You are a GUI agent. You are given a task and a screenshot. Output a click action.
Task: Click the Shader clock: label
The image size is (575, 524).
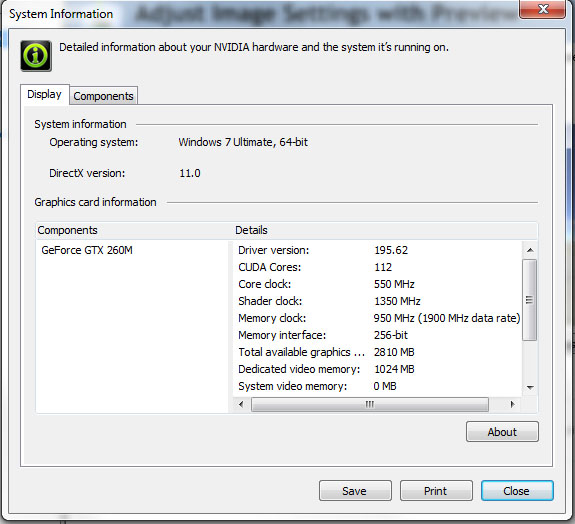tap(270, 301)
